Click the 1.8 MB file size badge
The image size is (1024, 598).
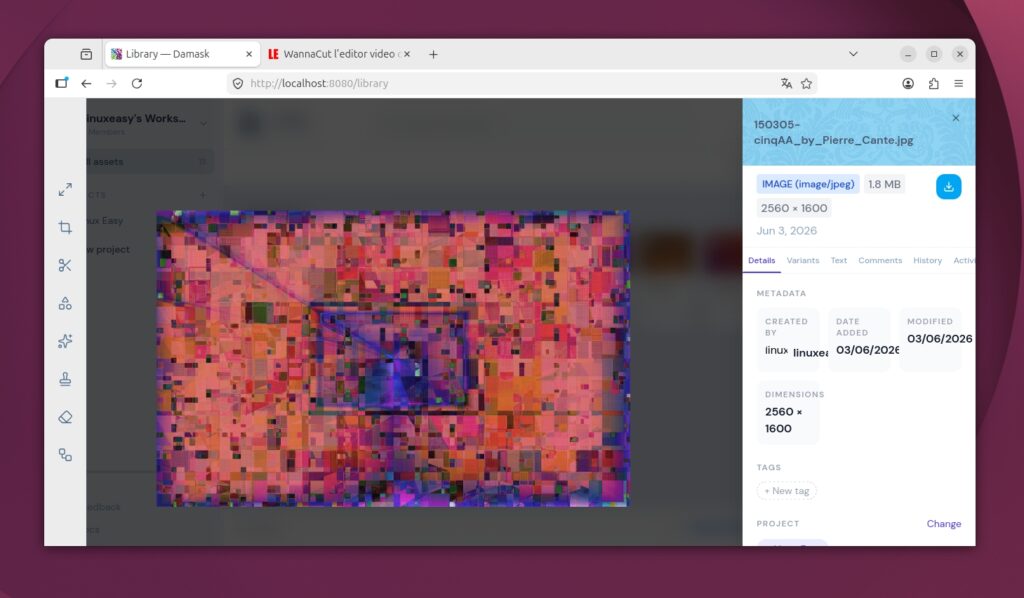coord(884,184)
